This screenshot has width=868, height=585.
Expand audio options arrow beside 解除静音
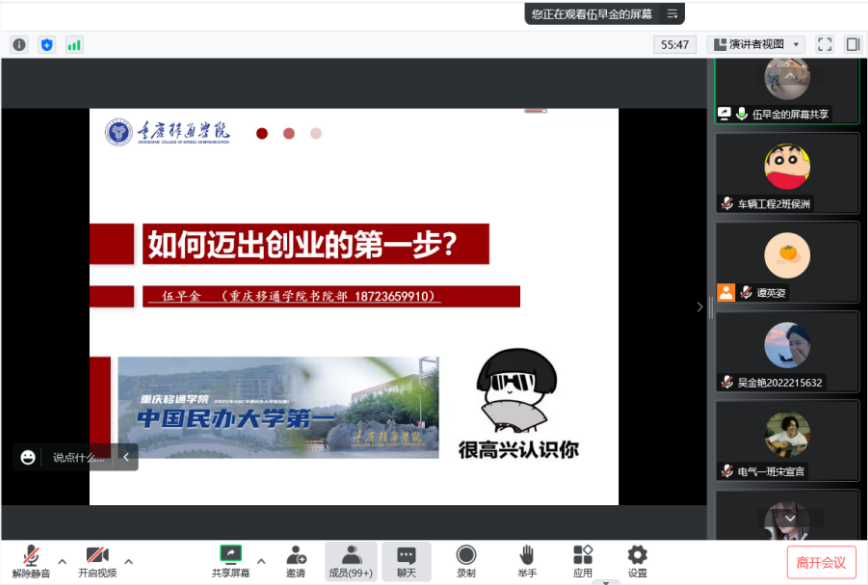point(62,560)
